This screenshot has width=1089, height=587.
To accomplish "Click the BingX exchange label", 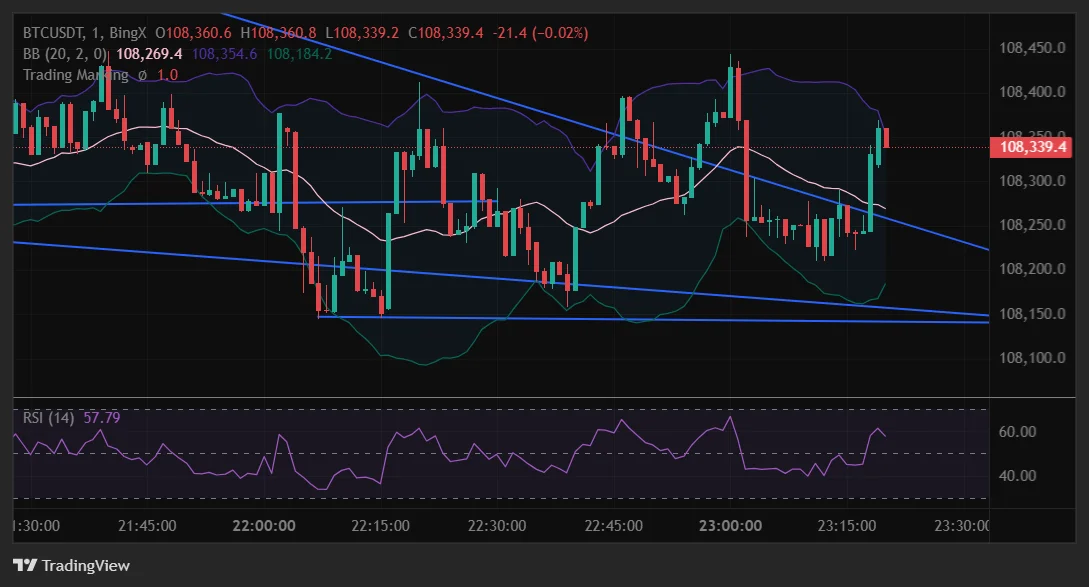I will click(128, 33).
